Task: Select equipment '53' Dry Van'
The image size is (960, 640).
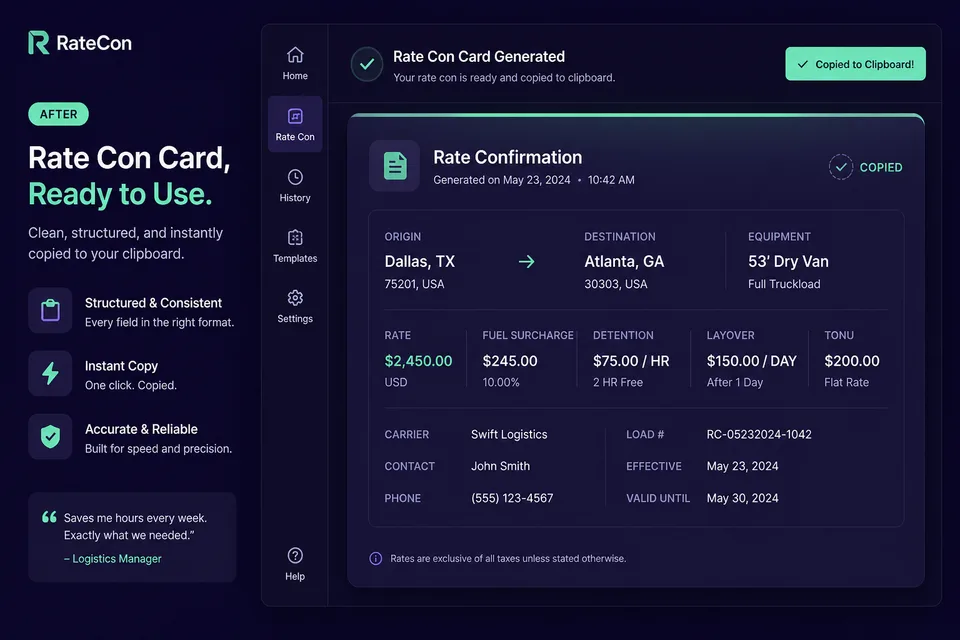Action: click(788, 262)
